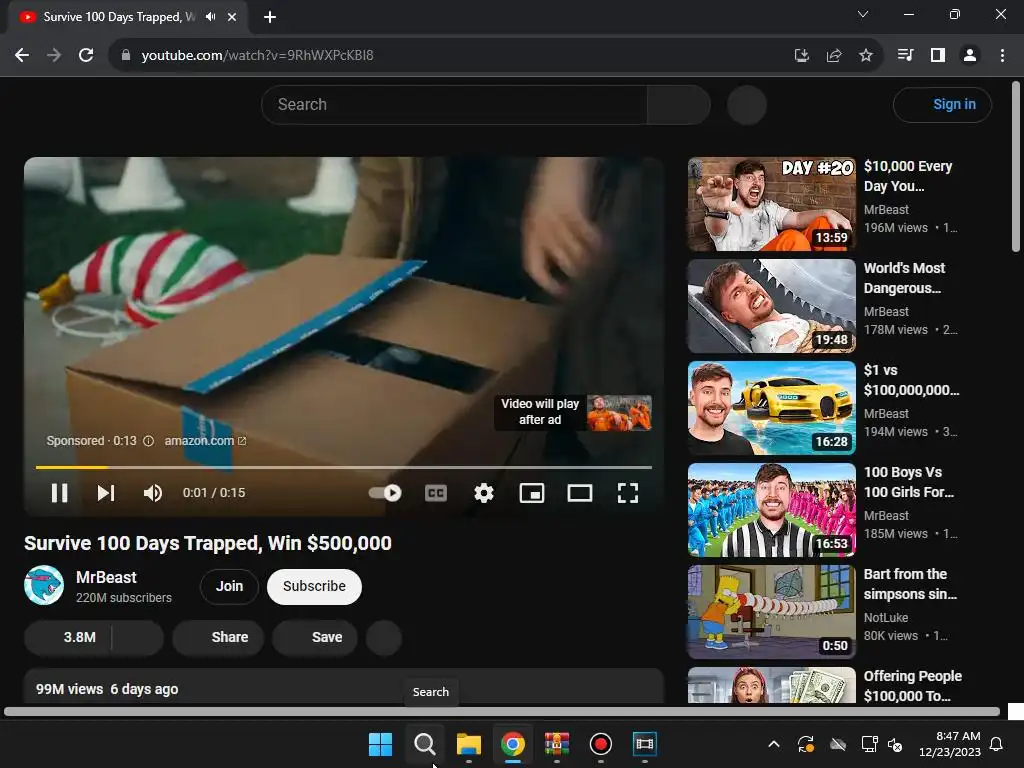
Task: Show hidden system tray icons chevron
Action: [x=774, y=744]
